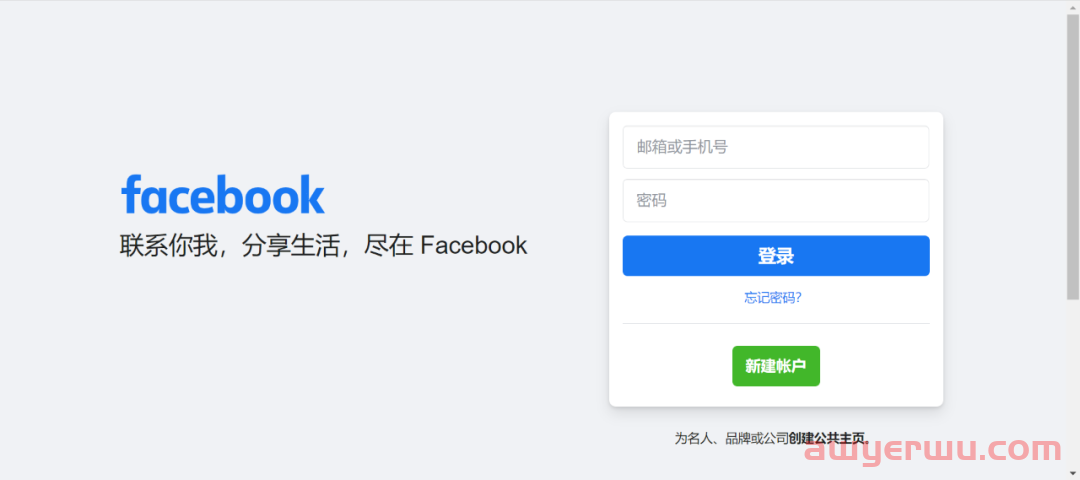Click the letter f of the facebook logo
The image size is (1080, 480).
[x=131, y=194]
